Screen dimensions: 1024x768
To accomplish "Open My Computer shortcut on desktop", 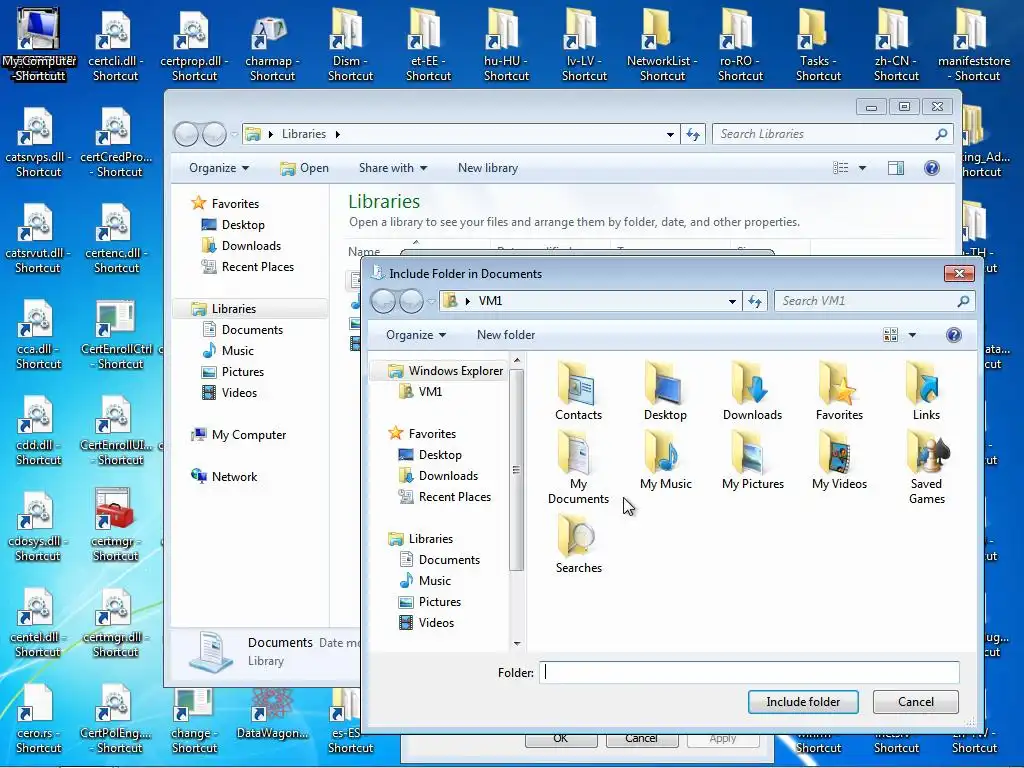I will 39,44.
